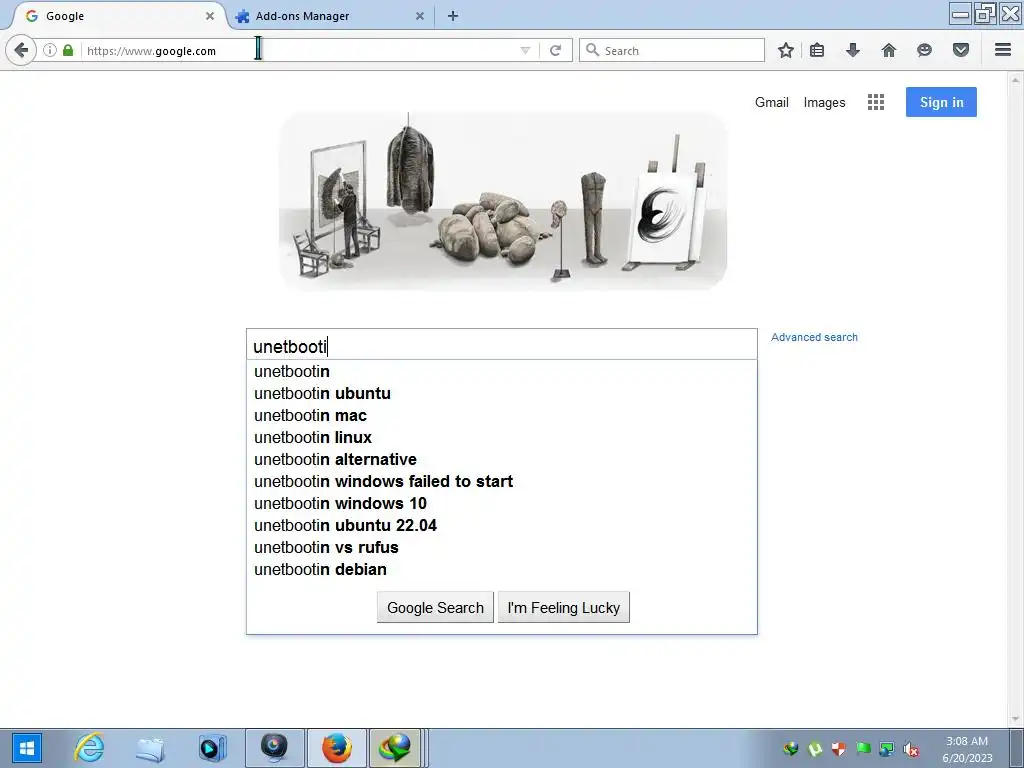Viewport: 1024px width, 768px height.
Task: Pick suggestion 'unetbootin vs rufus'
Action: 502,547
